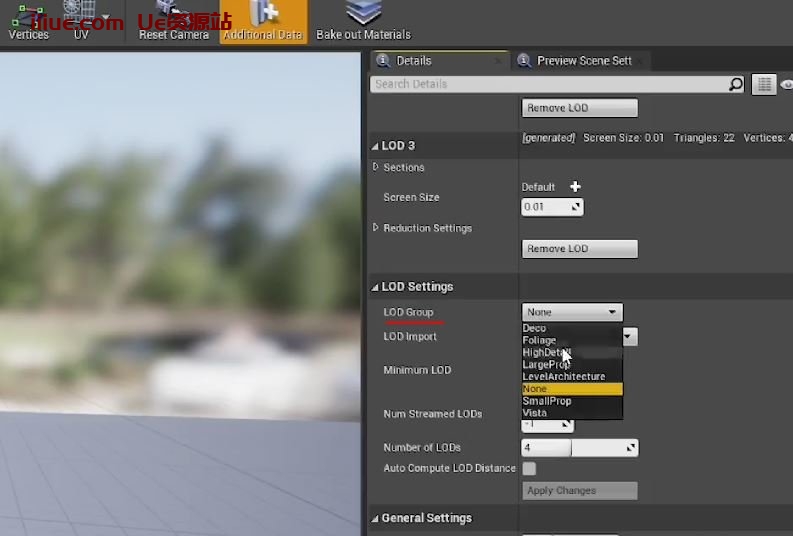Screen dimensions: 793x536
Task: Select LevelArchitecture LOD group option
Action: [572, 377]
